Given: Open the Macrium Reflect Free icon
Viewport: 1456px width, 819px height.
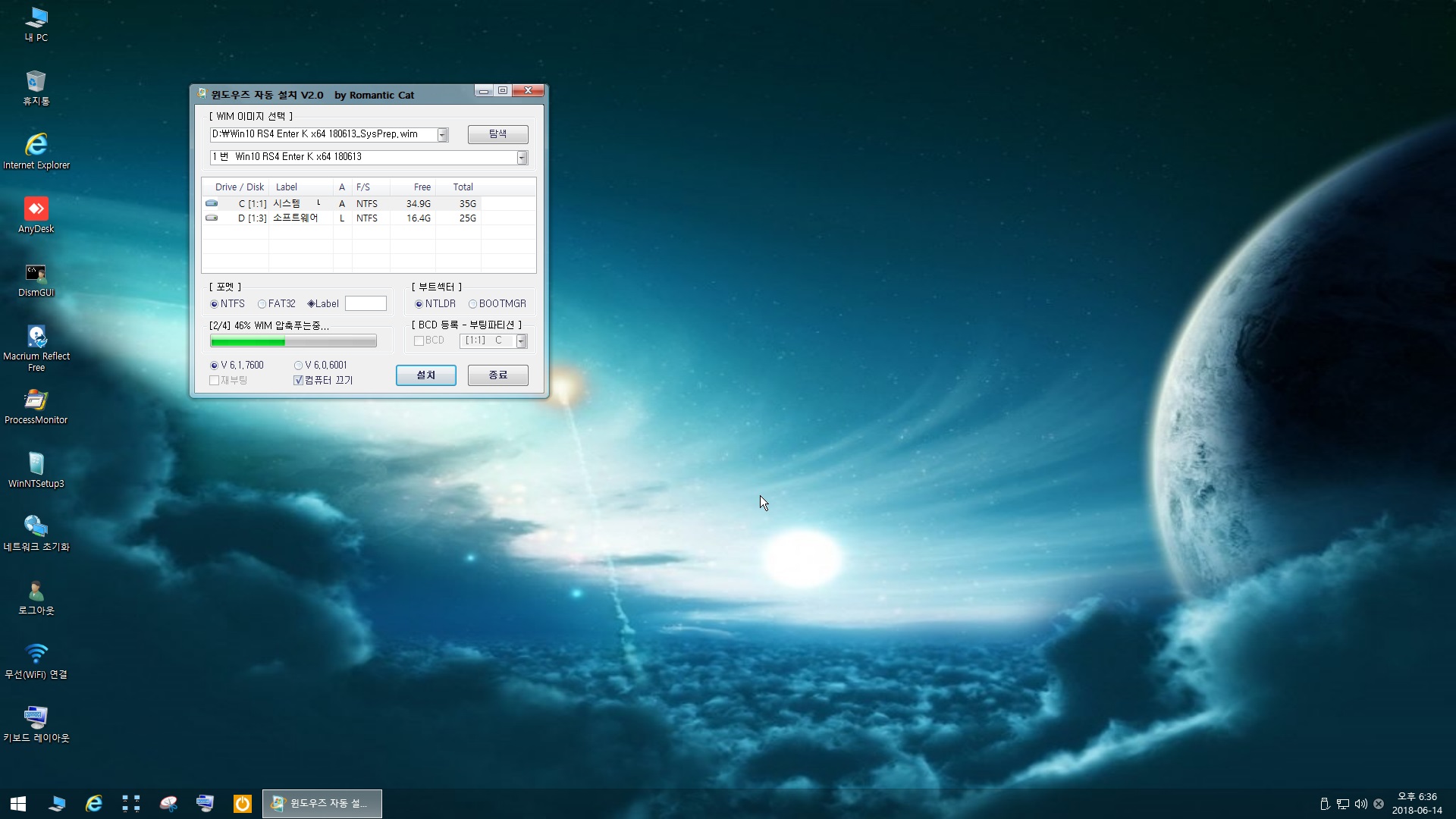Looking at the screenshot, I should 36,348.
